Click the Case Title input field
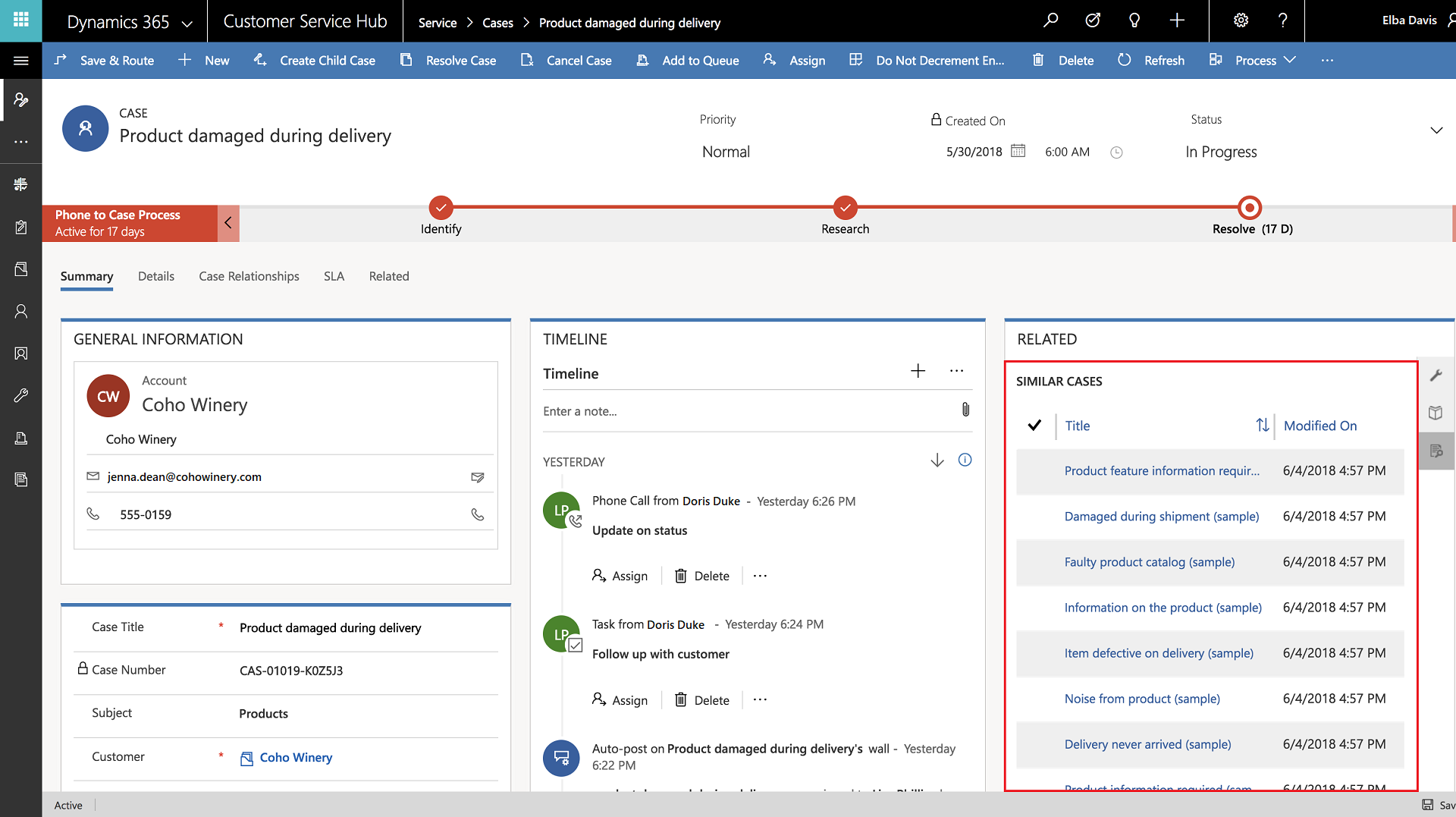 pyautogui.click(x=367, y=627)
